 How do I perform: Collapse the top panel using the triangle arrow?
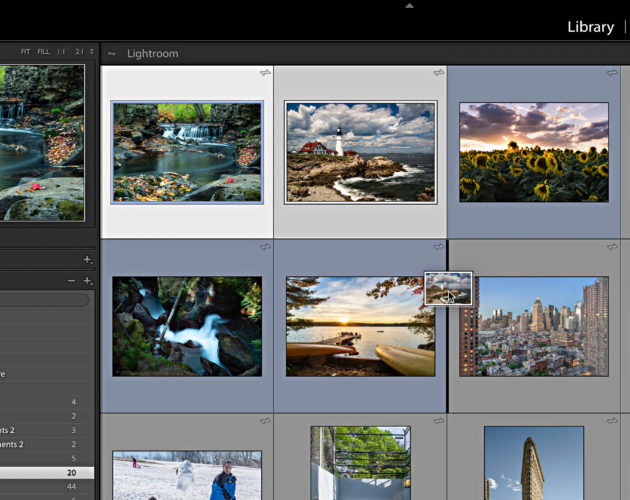click(409, 6)
